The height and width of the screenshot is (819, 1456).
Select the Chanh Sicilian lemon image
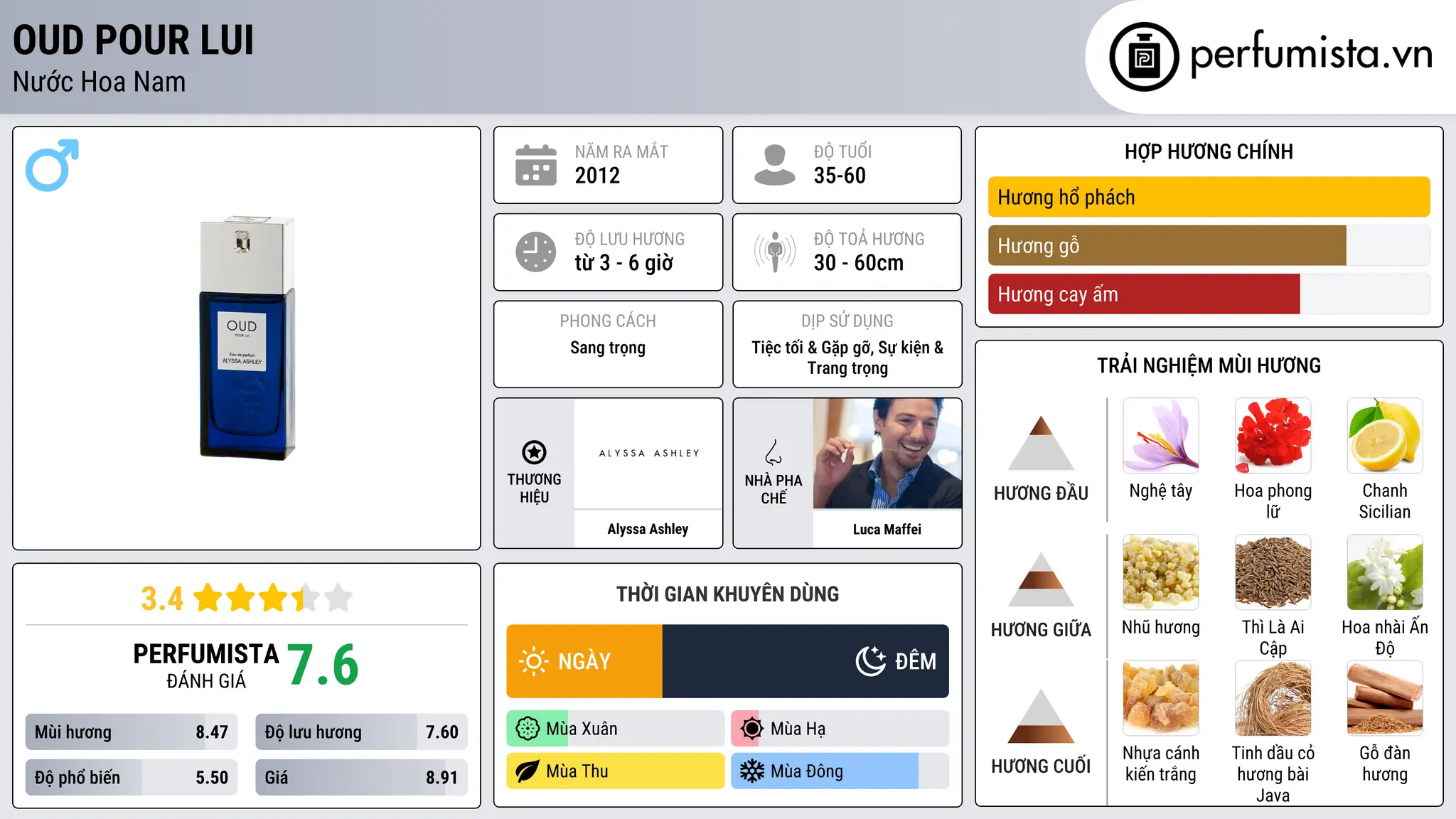pyautogui.click(x=1385, y=435)
